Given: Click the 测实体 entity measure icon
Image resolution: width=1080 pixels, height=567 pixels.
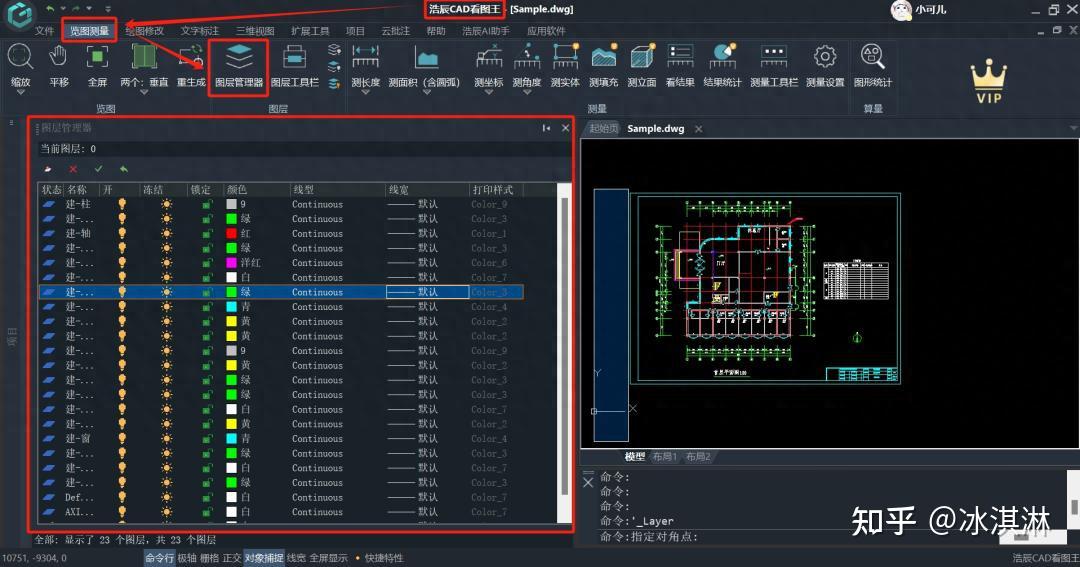Looking at the screenshot, I should coord(565,56).
